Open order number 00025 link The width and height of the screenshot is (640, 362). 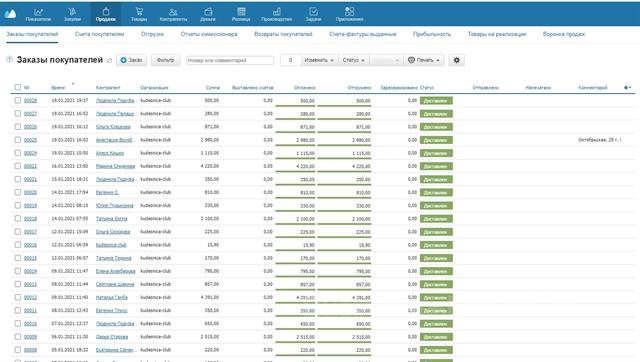click(30, 140)
